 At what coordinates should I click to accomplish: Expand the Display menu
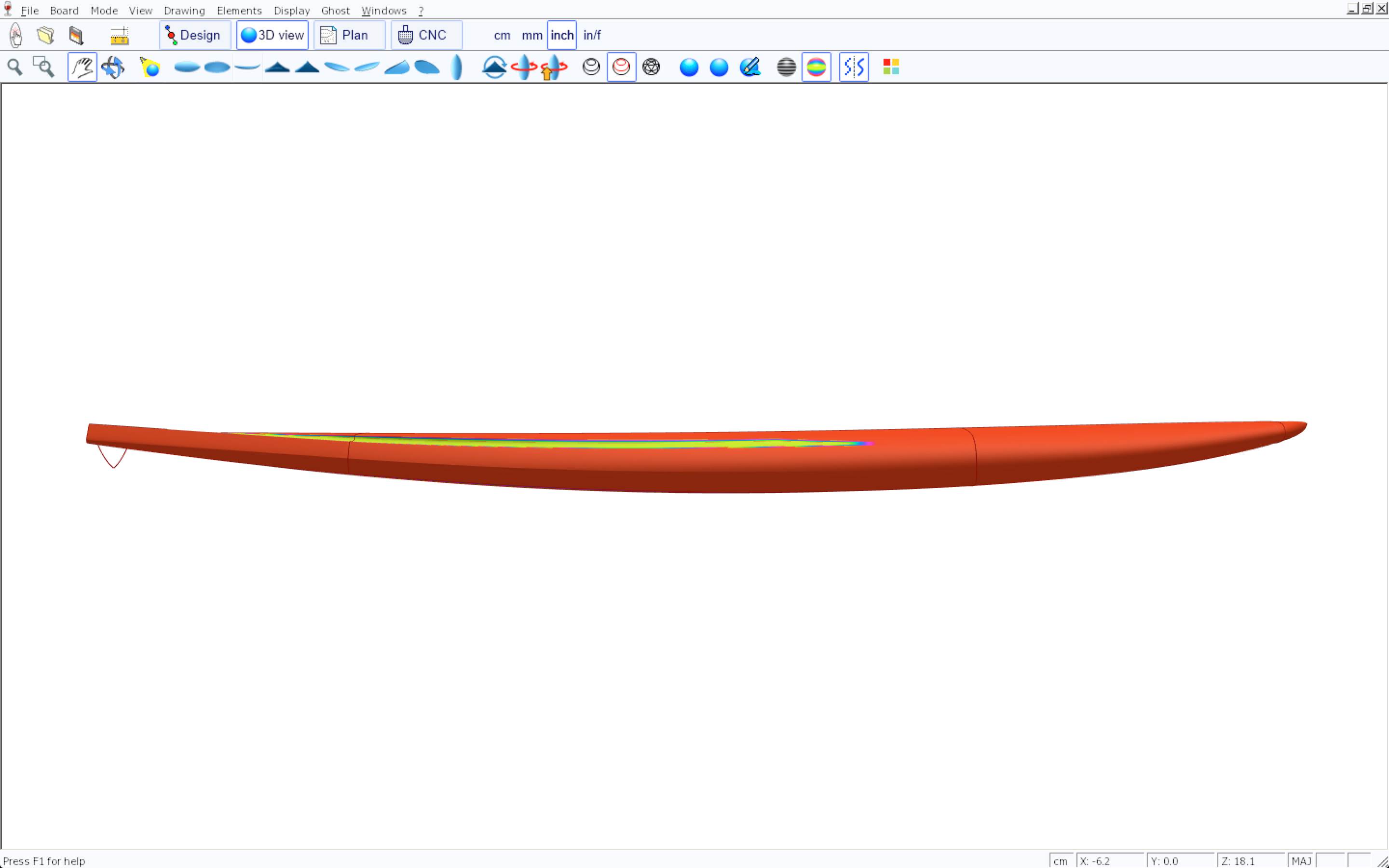[291, 10]
